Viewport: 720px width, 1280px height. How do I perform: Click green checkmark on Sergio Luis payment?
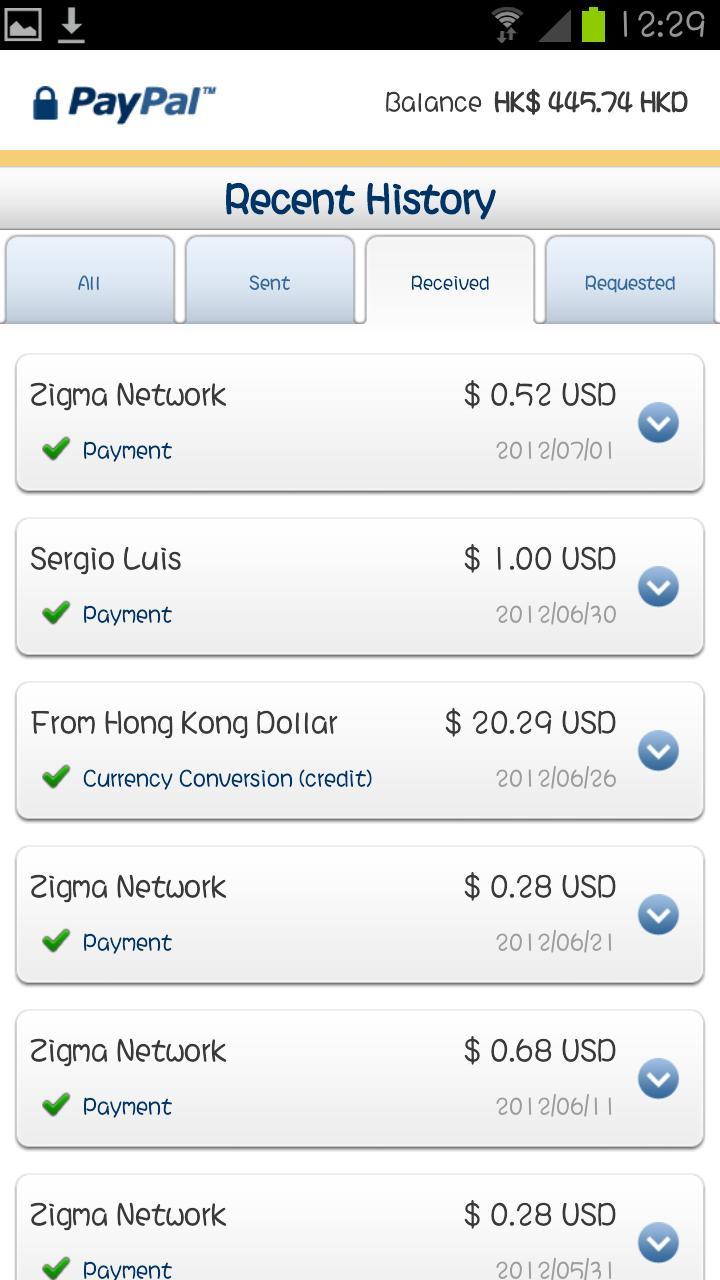pyautogui.click(x=56, y=612)
